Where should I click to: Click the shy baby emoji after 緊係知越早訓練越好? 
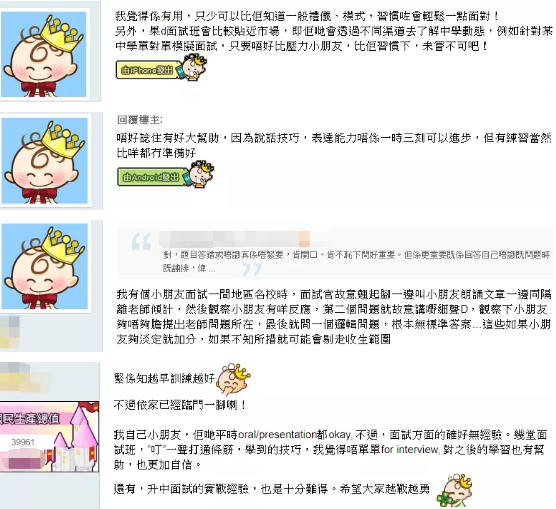point(233,380)
